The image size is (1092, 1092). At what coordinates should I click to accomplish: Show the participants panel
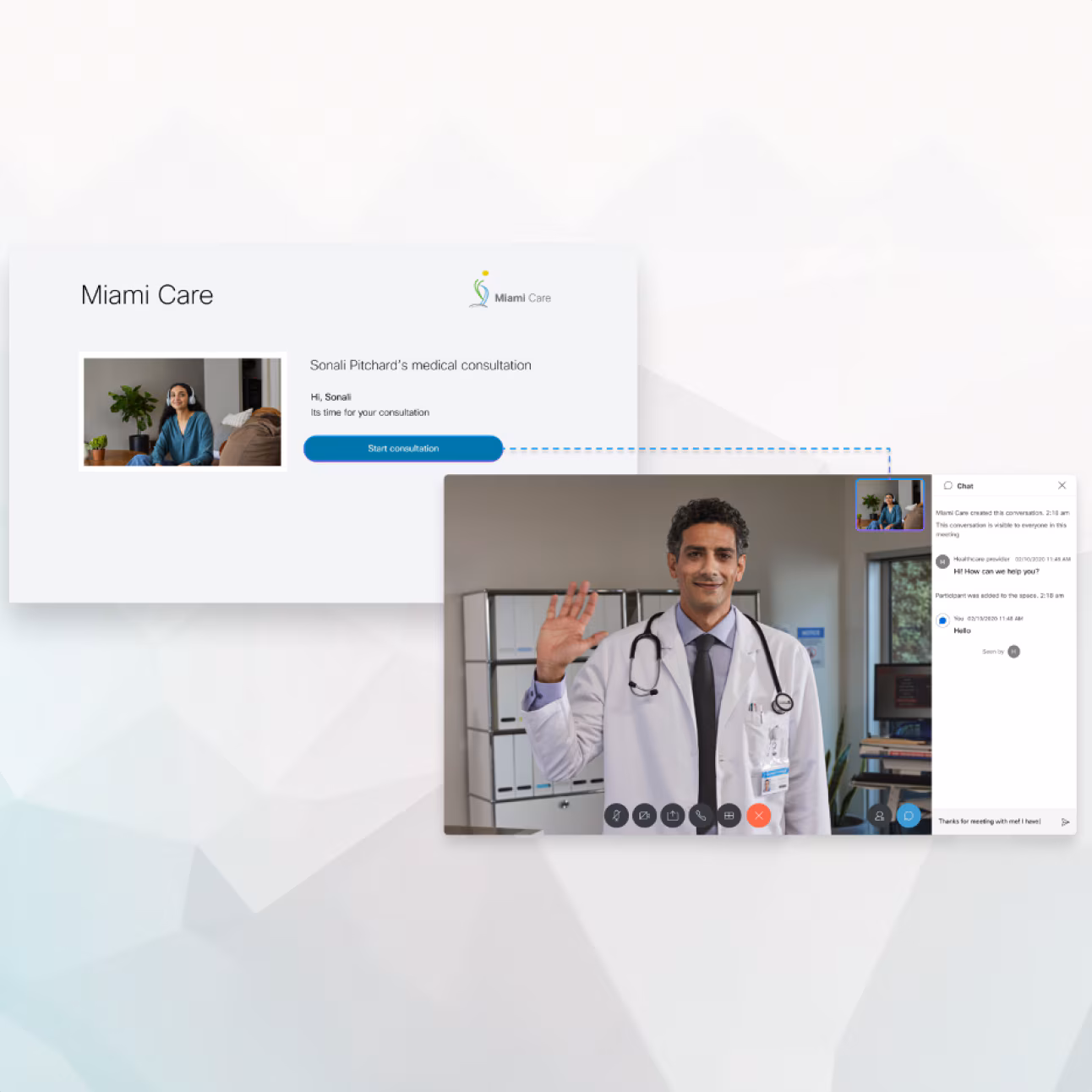click(x=880, y=816)
